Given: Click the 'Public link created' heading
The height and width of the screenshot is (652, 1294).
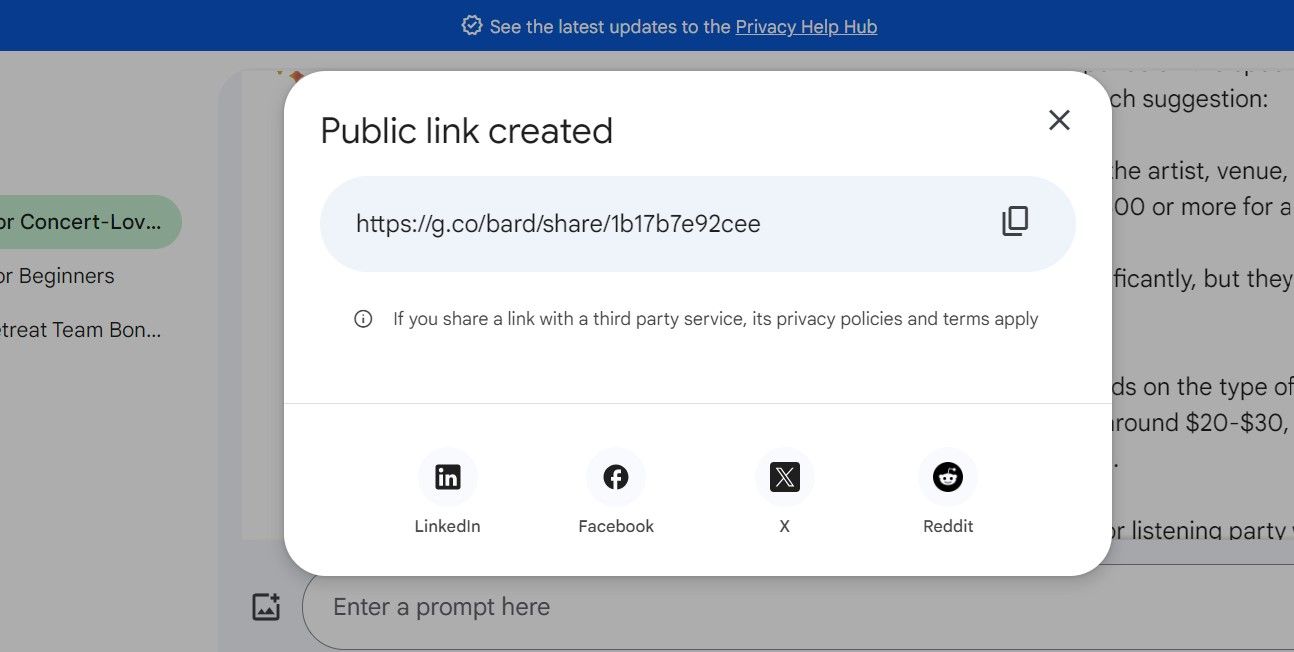Looking at the screenshot, I should (x=466, y=131).
